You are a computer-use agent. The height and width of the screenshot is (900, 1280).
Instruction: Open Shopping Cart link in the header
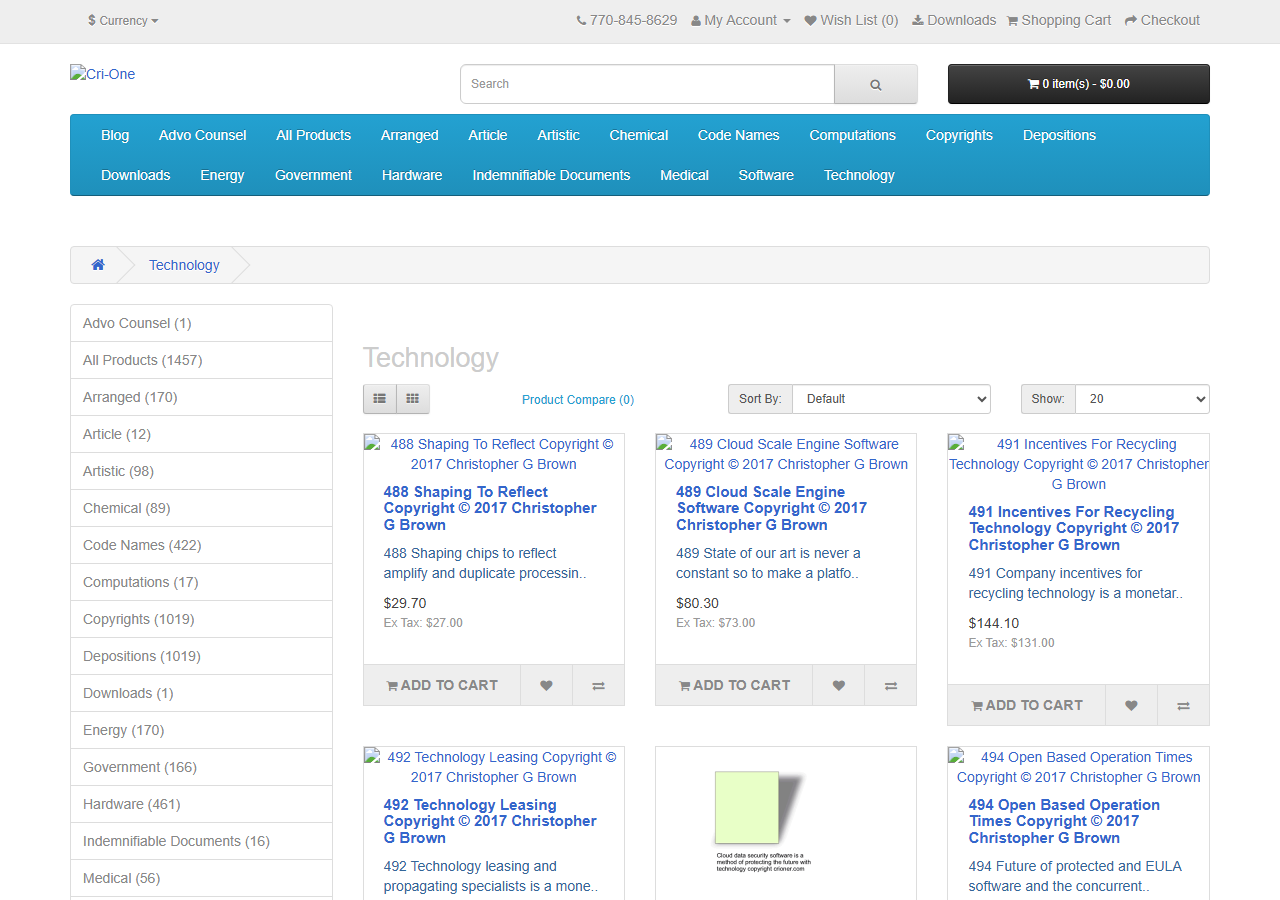(x=1058, y=20)
